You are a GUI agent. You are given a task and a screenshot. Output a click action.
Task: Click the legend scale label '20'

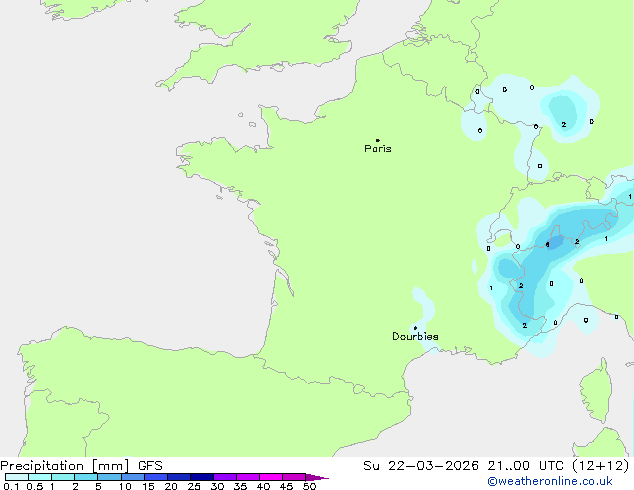point(171,486)
